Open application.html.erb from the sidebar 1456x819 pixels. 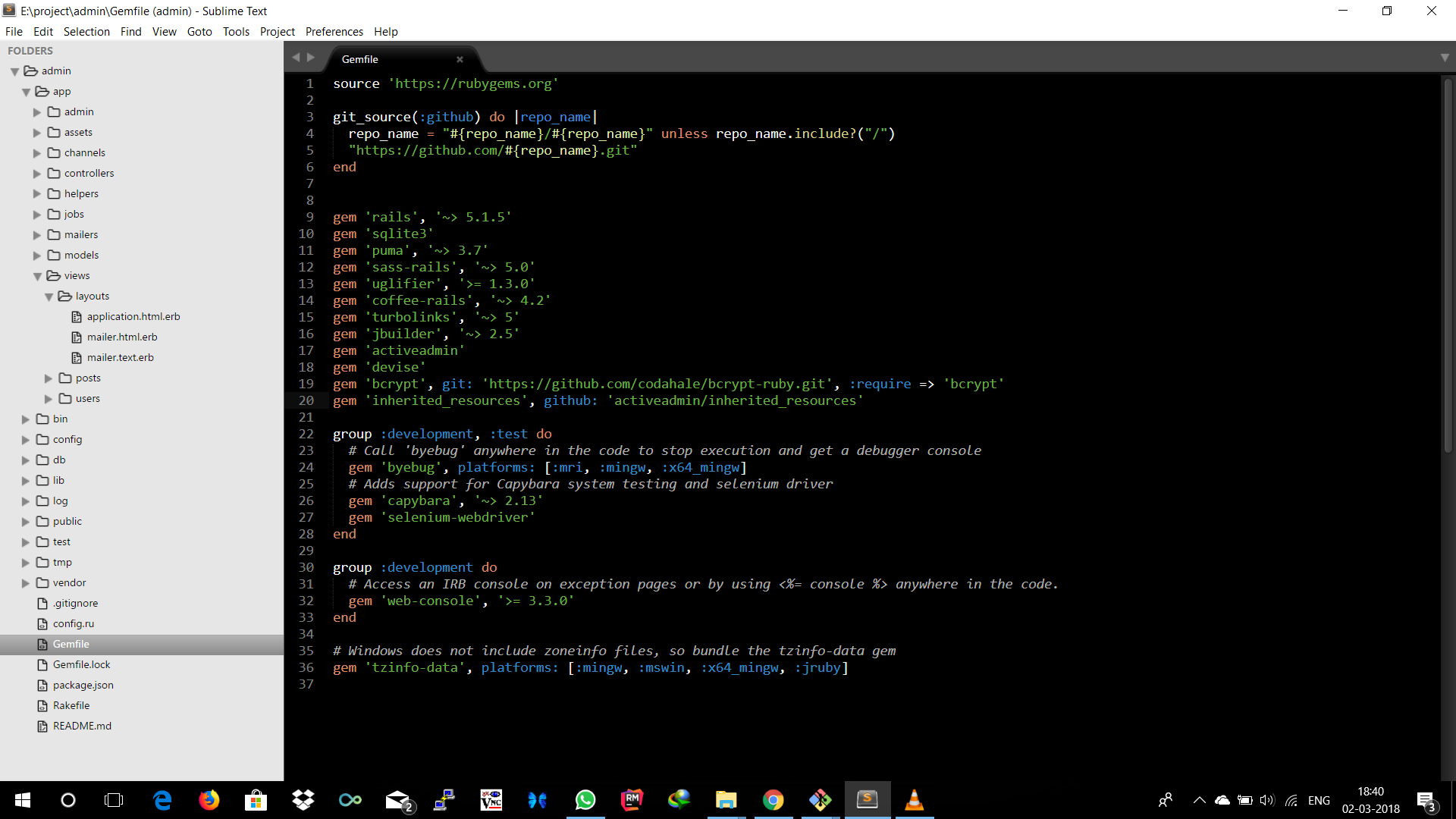coord(133,316)
